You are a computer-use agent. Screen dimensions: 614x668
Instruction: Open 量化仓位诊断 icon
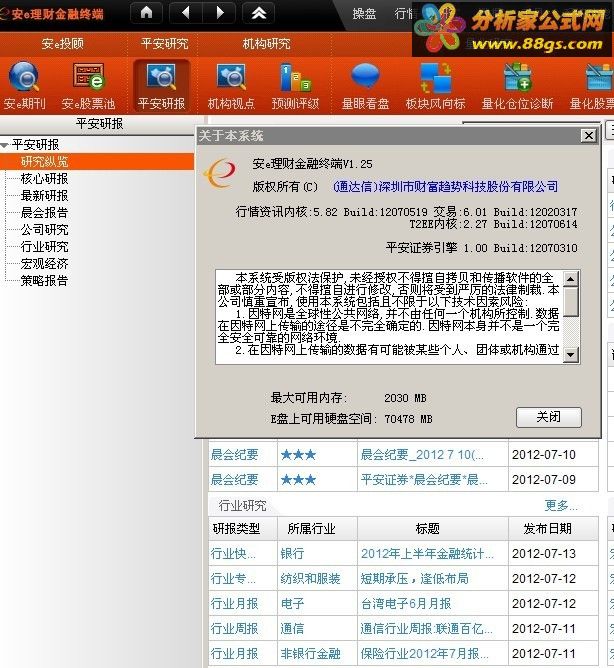point(517,85)
